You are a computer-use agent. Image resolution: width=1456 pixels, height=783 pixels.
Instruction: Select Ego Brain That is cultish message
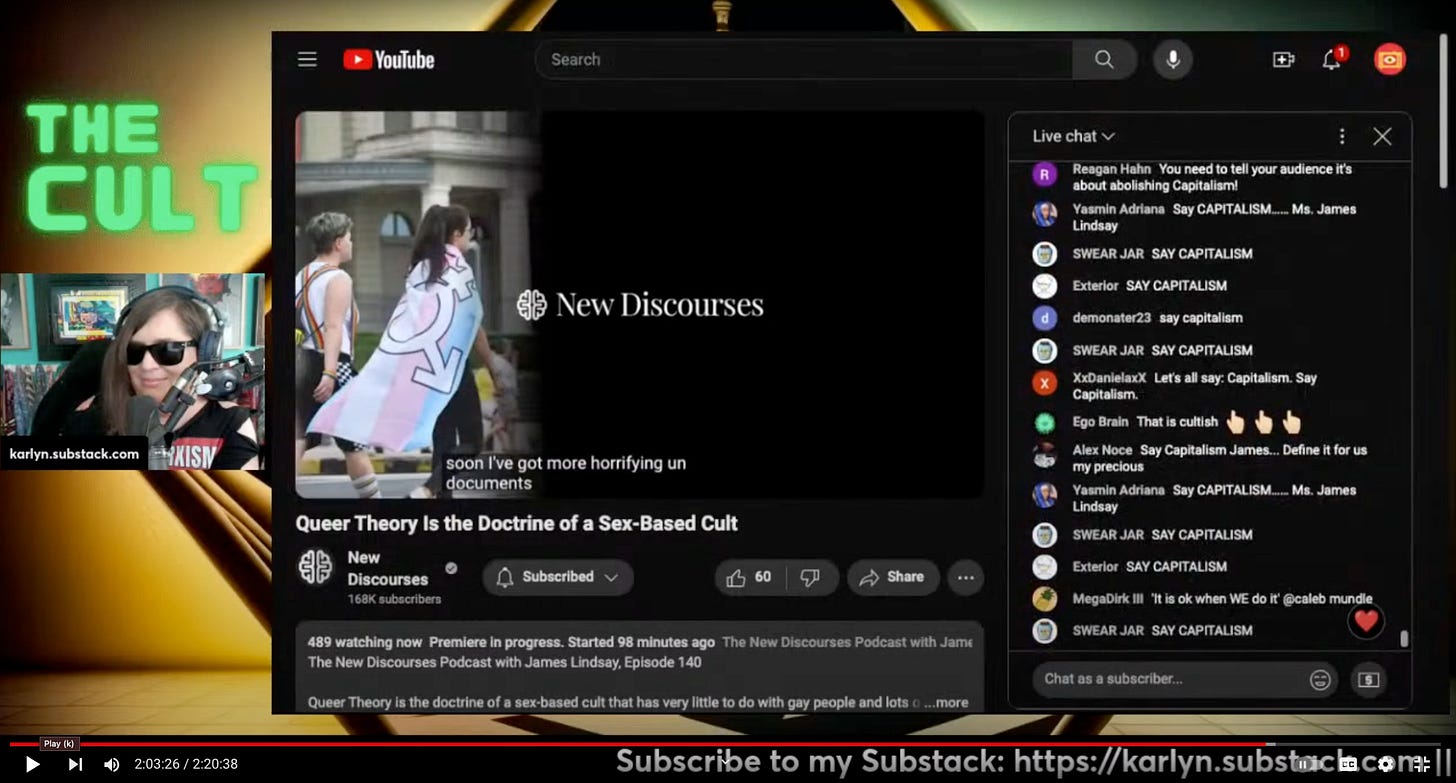[1177, 422]
